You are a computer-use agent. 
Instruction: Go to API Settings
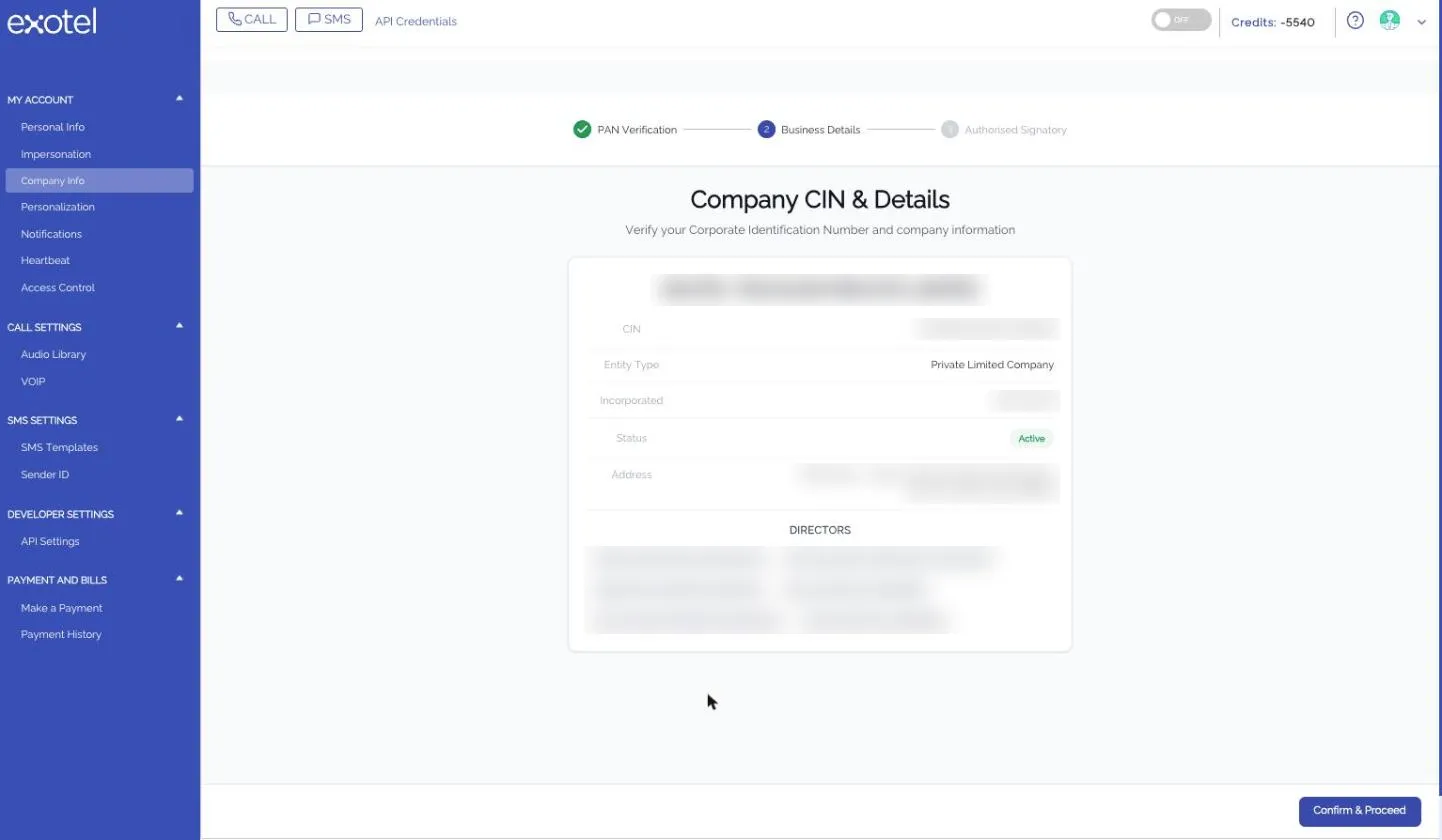tap(50, 541)
